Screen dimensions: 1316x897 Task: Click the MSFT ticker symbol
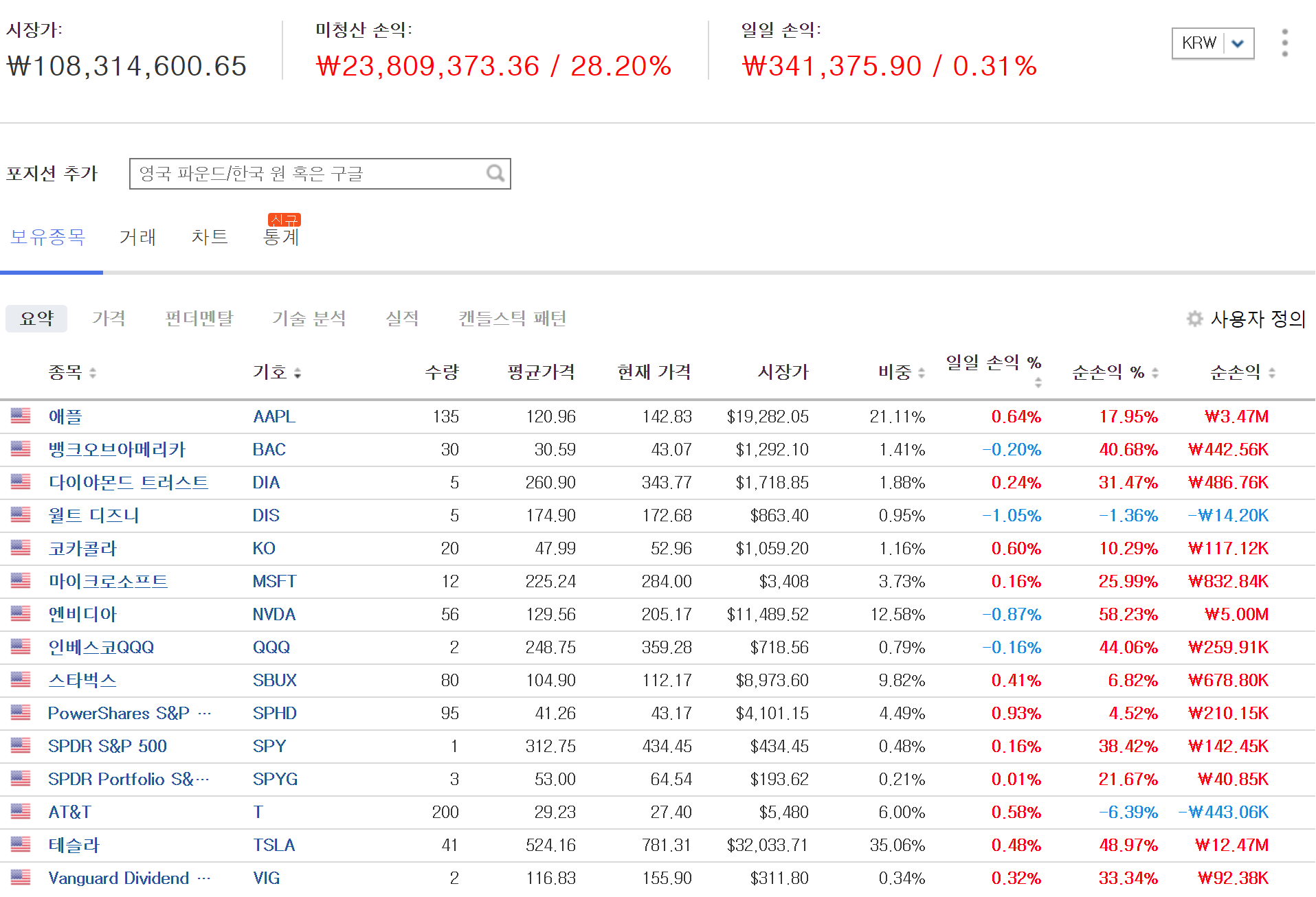click(x=275, y=581)
